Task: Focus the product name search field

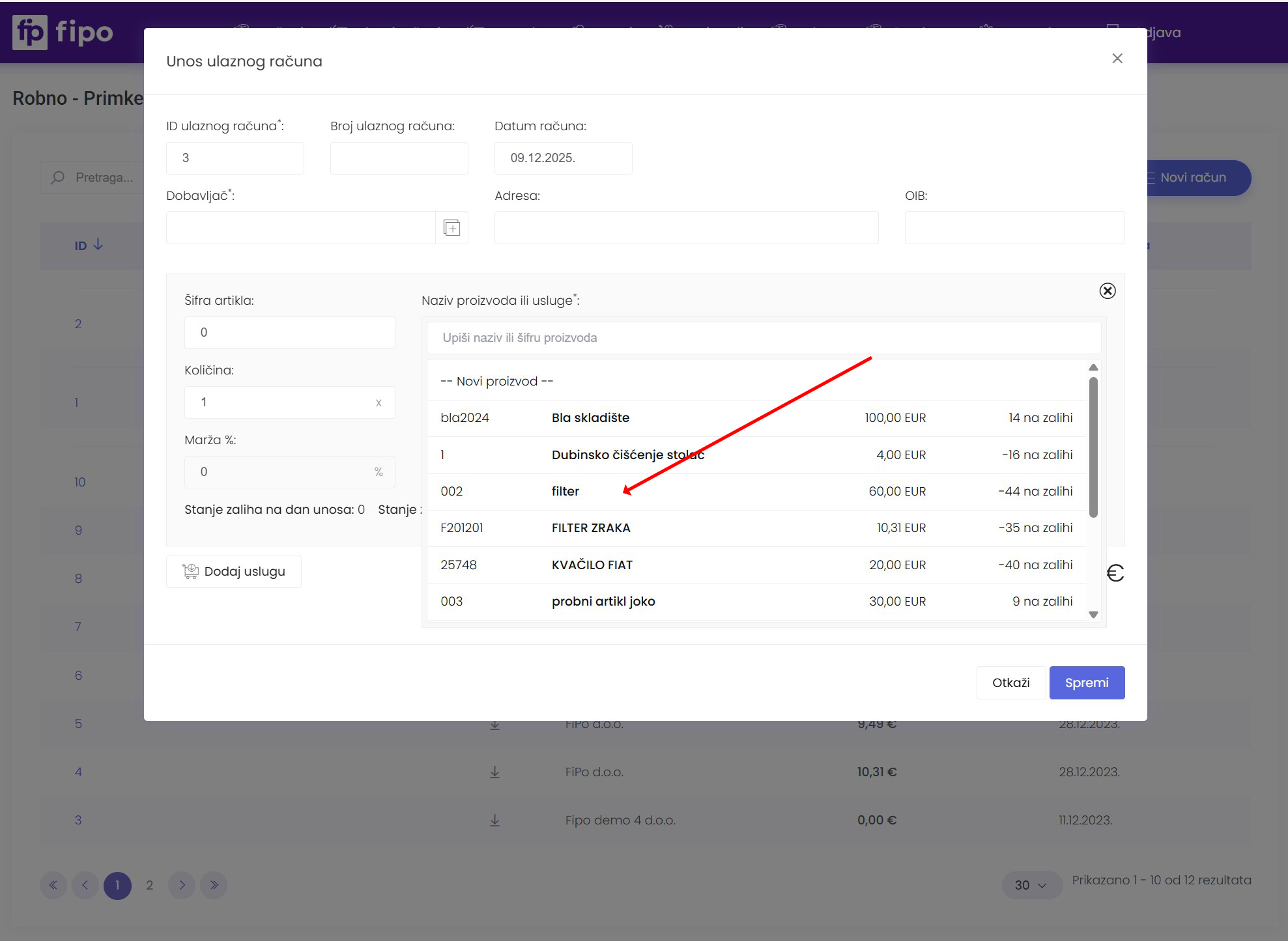Action: 762,338
